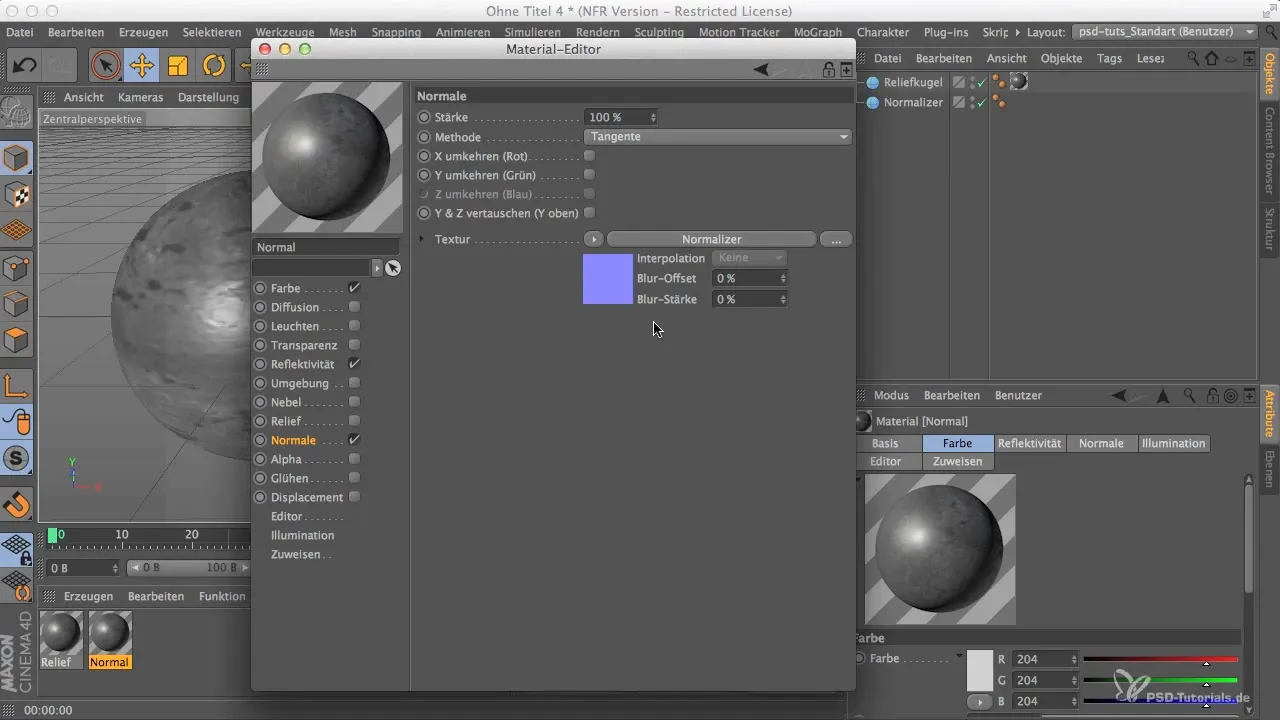The image size is (1280, 720).
Task: Enable the Leuchten channel checkbox
Action: point(354,326)
